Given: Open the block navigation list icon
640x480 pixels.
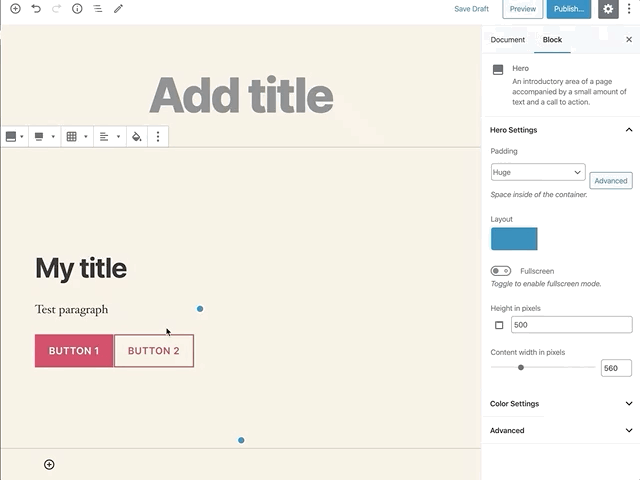Looking at the screenshot, I should [x=98, y=9].
